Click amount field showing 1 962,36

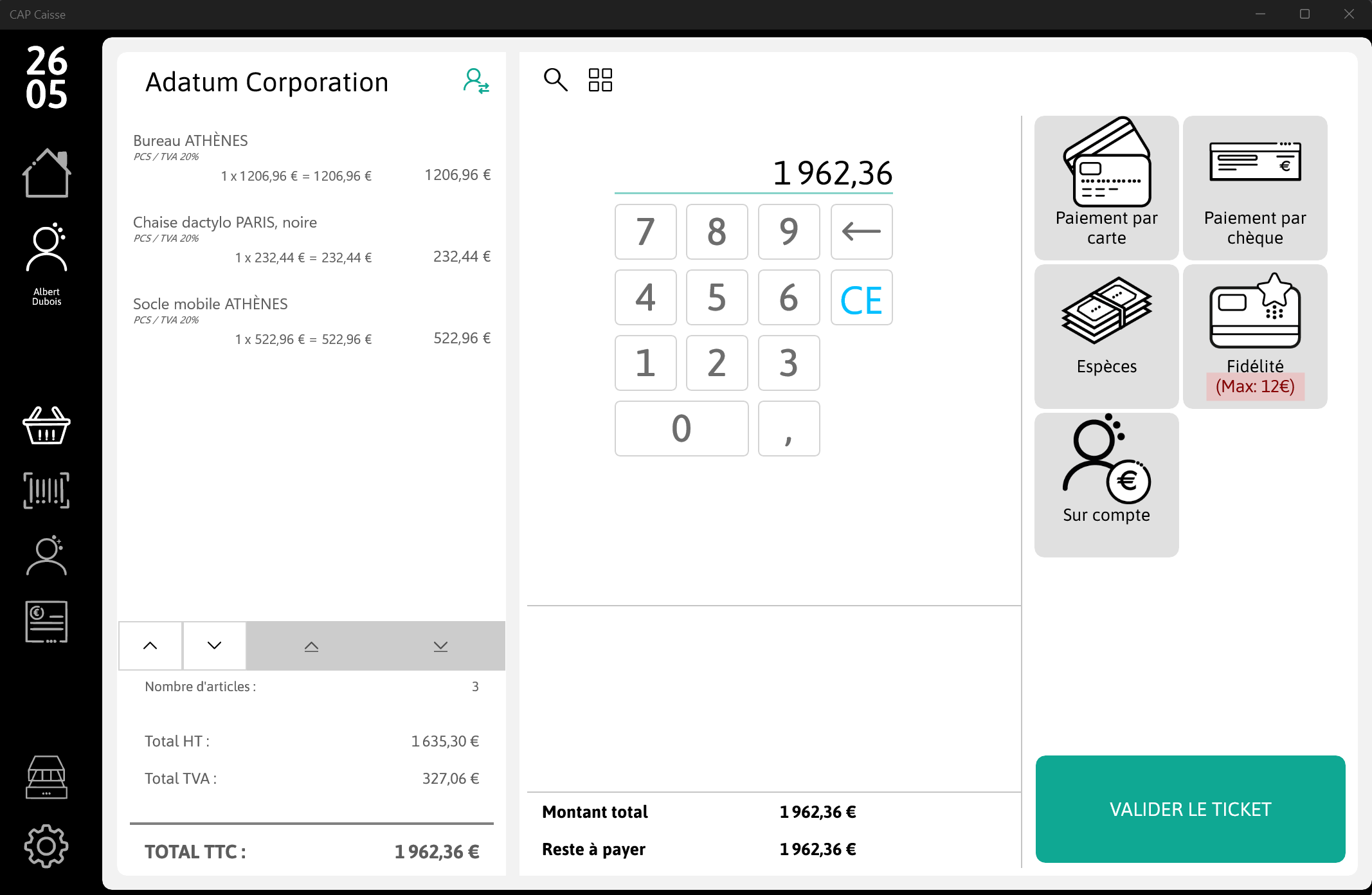click(x=754, y=174)
